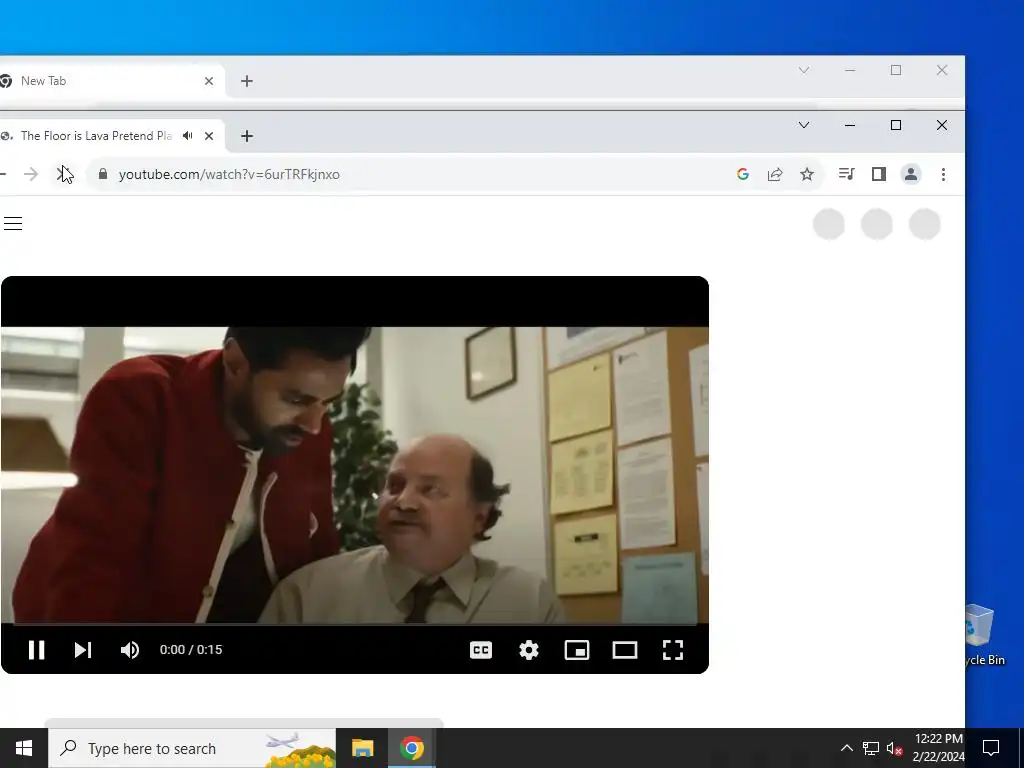Click the Google icon in the address bar
Image resolution: width=1024 pixels, height=768 pixels.
743,174
